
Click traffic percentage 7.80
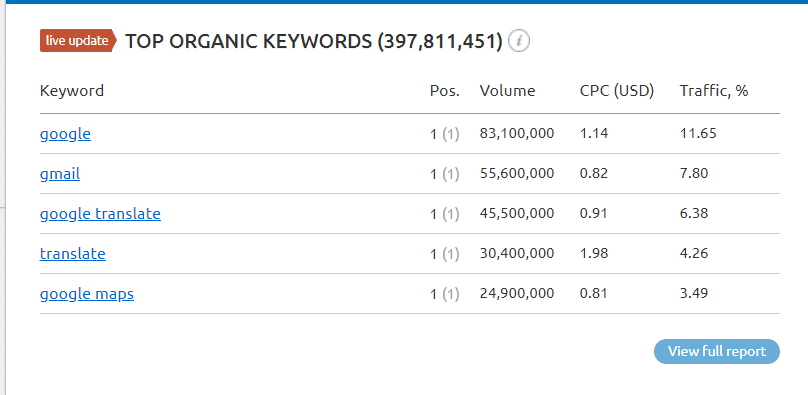coord(694,174)
